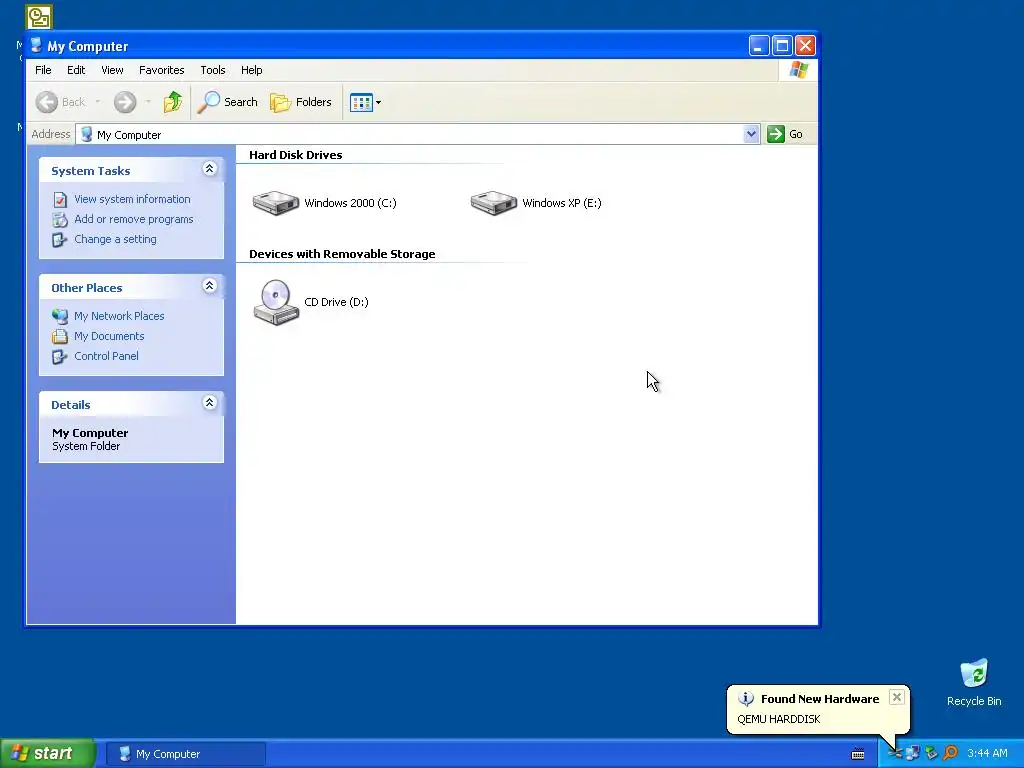Open the Recycle Bin desktop icon
1024x768 pixels.
tap(974, 682)
